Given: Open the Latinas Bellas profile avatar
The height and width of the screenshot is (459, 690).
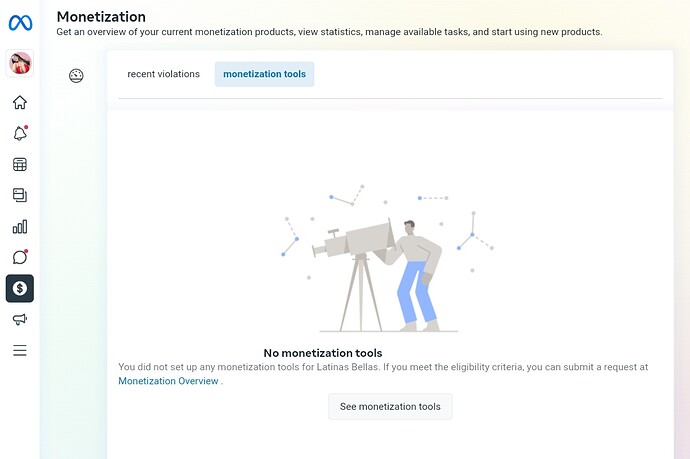Looking at the screenshot, I should [20, 63].
